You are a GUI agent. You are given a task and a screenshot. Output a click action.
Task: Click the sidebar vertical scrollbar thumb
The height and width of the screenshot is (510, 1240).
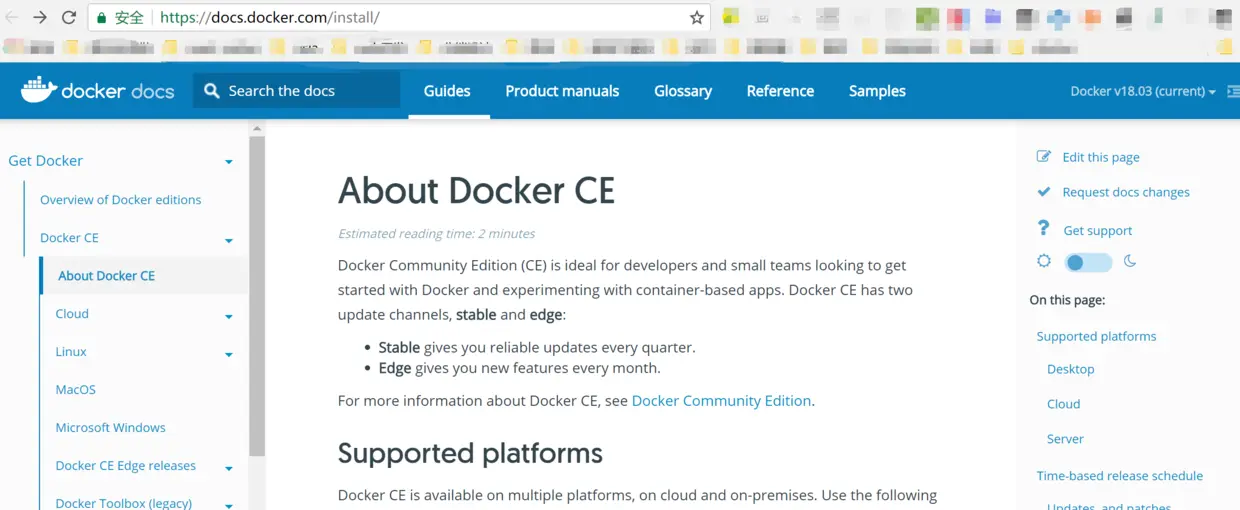(x=257, y=296)
